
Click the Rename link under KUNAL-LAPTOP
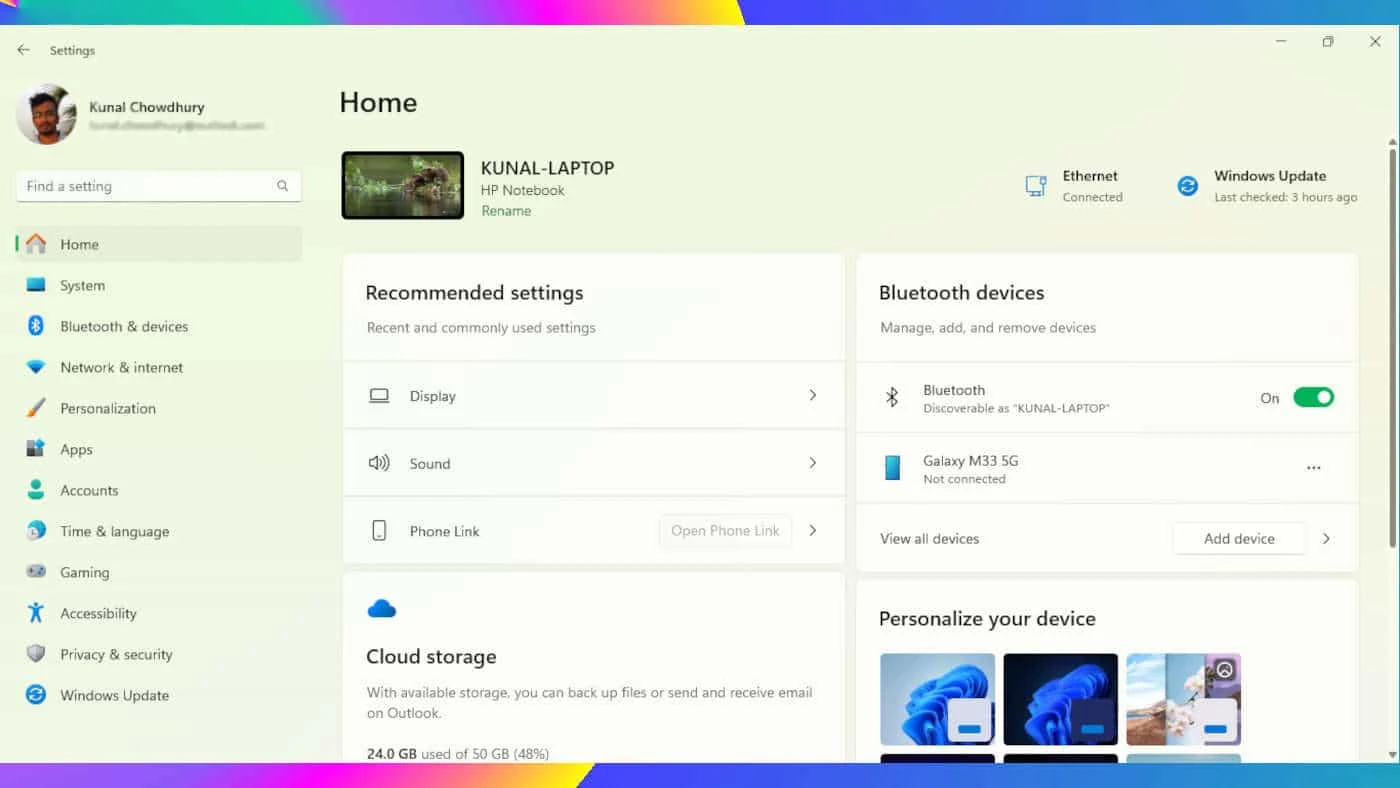point(506,211)
